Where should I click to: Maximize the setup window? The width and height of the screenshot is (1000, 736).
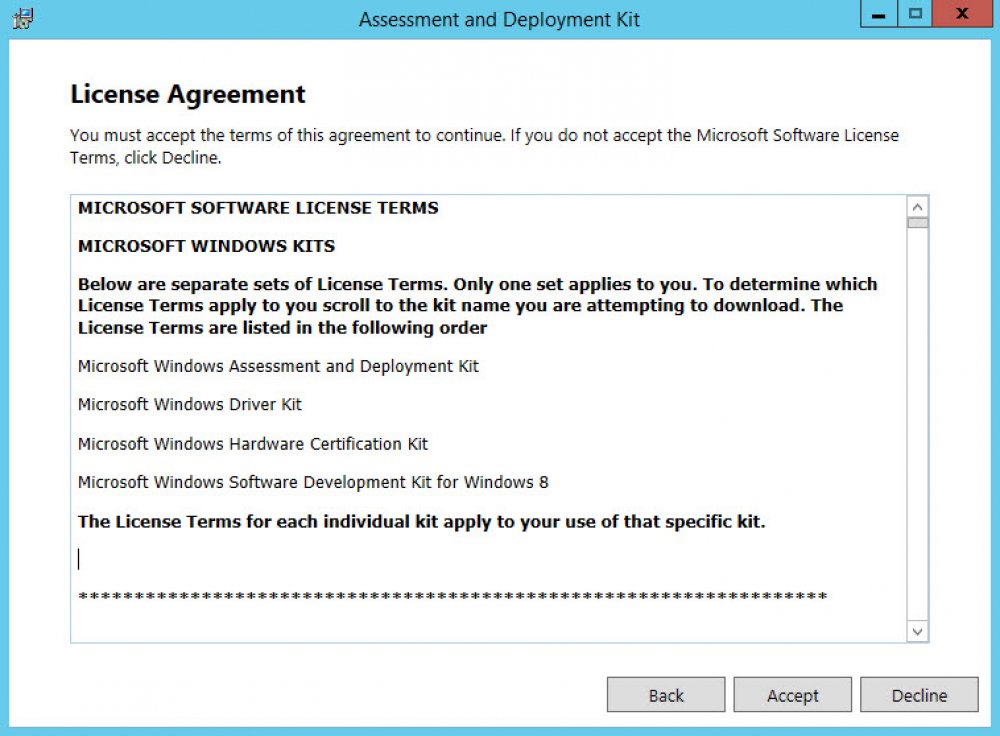(x=915, y=14)
